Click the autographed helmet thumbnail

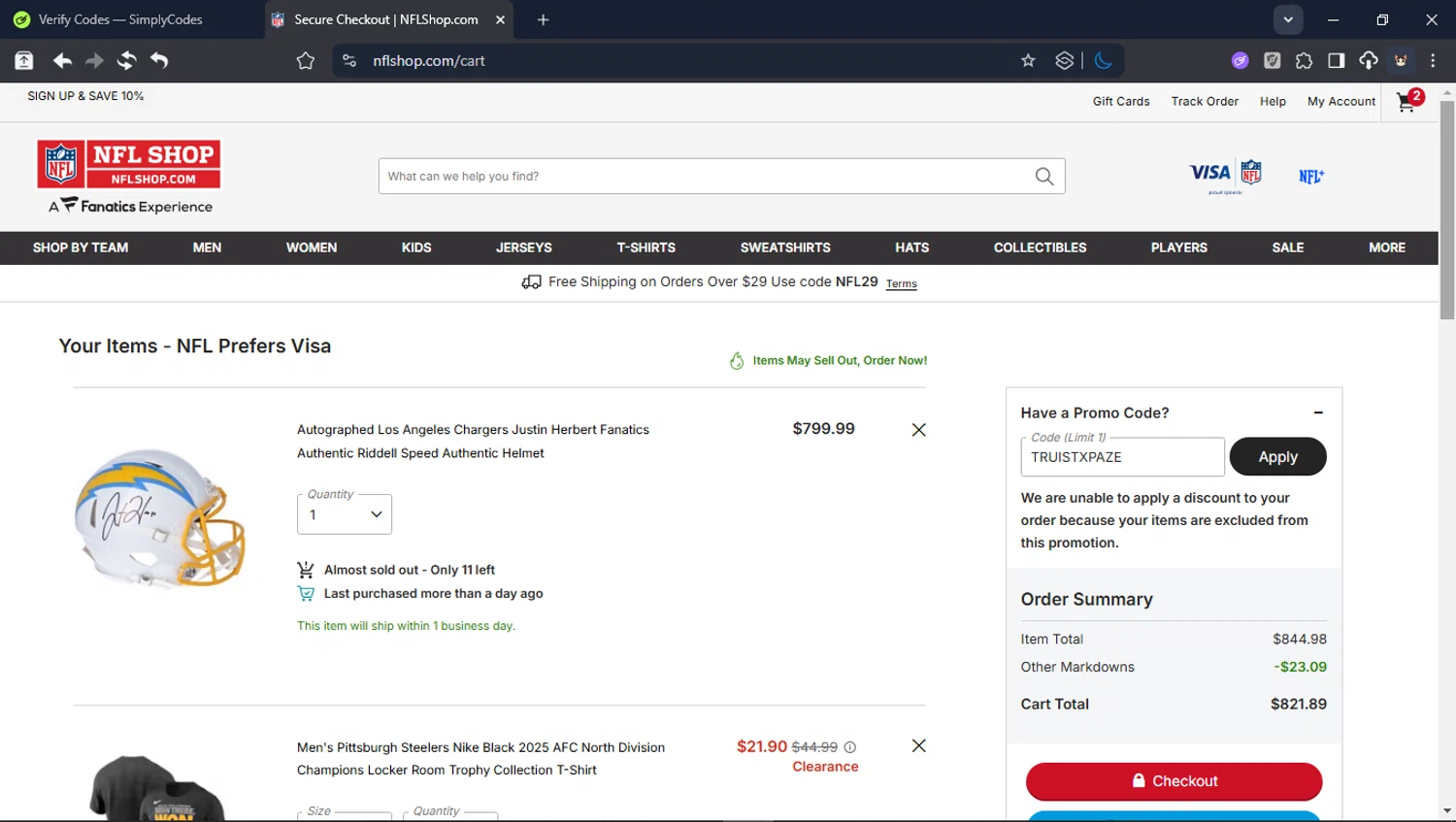point(160,519)
